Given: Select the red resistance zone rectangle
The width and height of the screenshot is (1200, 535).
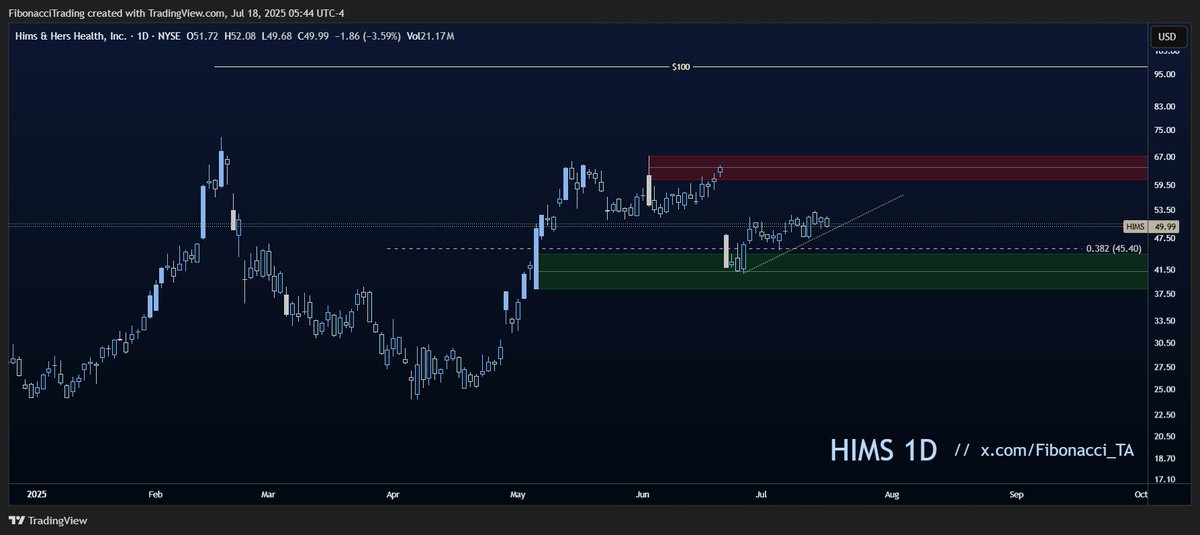Looking at the screenshot, I should (x=897, y=168).
